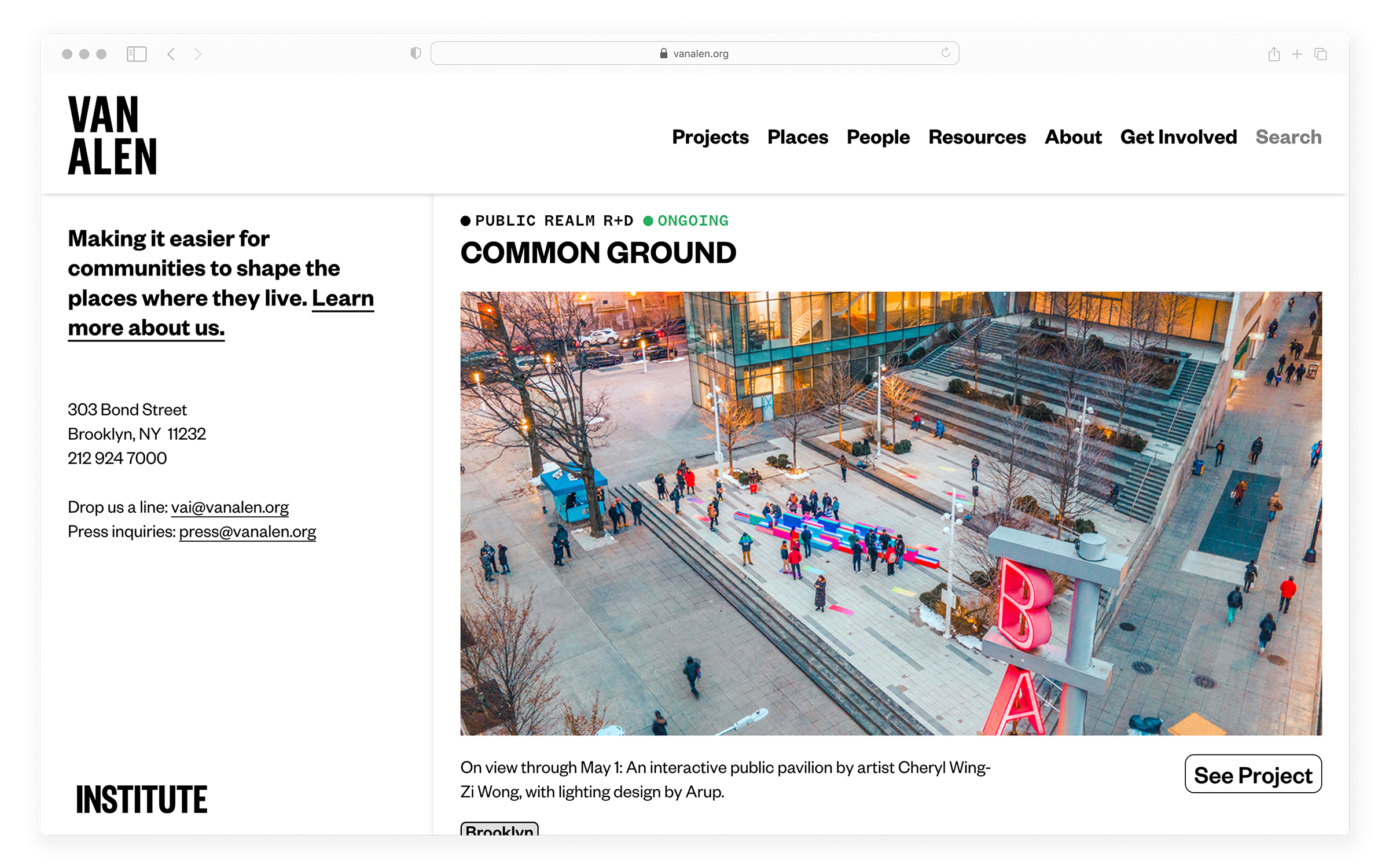Viewport: 1389px width, 868px height.
Task: Click the share icon in the toolbar
Action: point(1274,54)
